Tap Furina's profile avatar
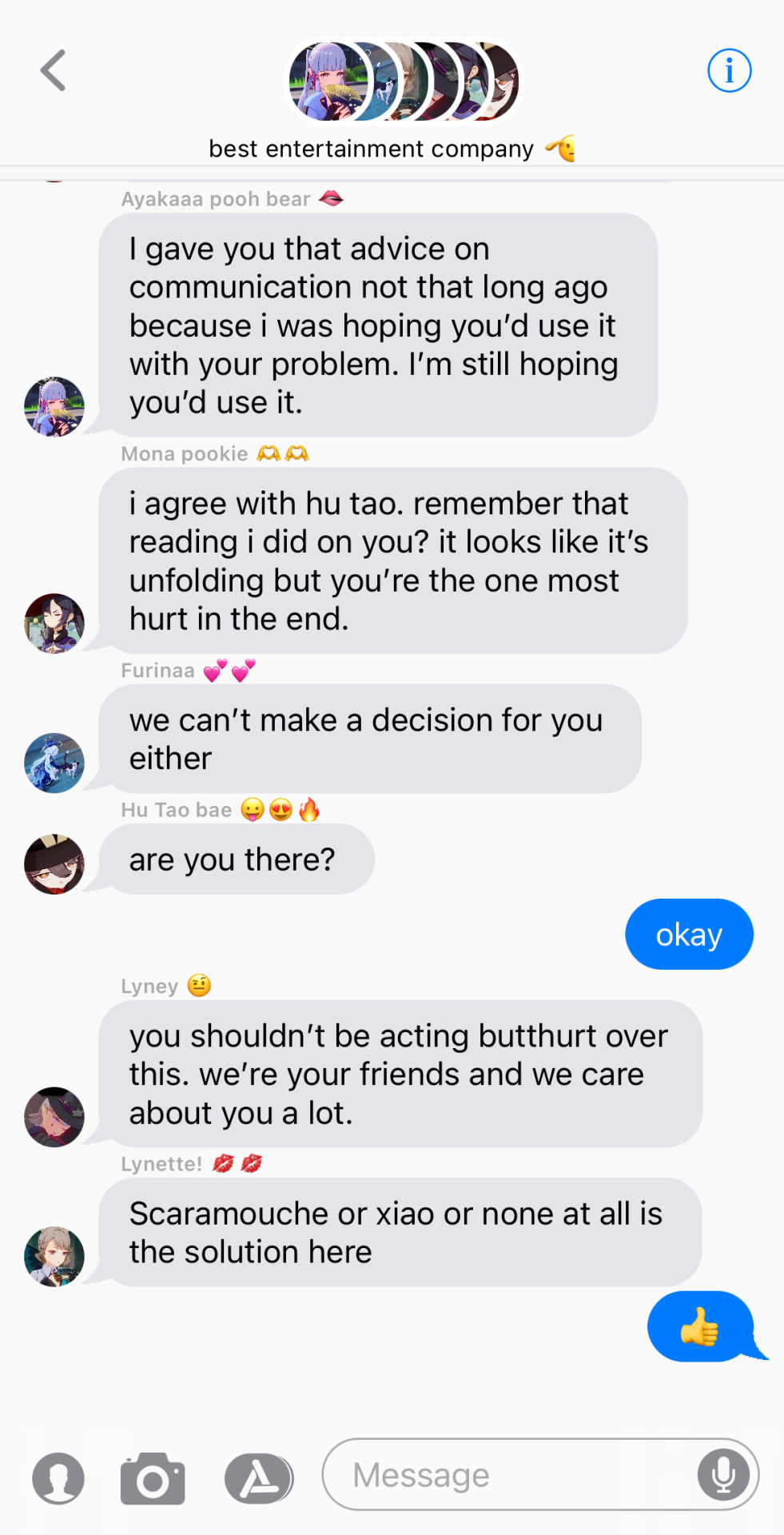This screenshot has width=784, height=1535. (x=54, y=764)
